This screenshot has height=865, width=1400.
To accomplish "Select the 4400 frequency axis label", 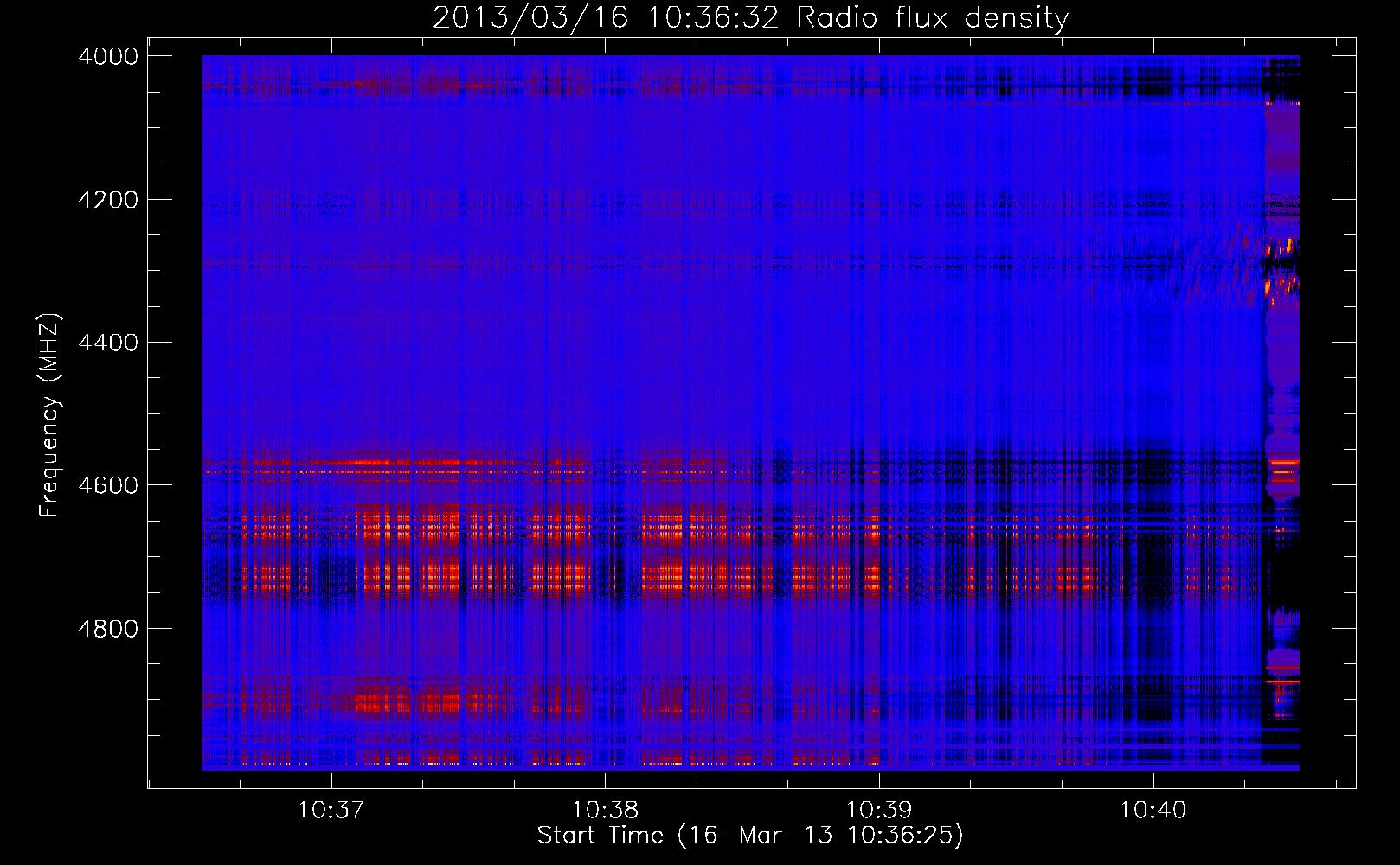I will tap(108, 343).
